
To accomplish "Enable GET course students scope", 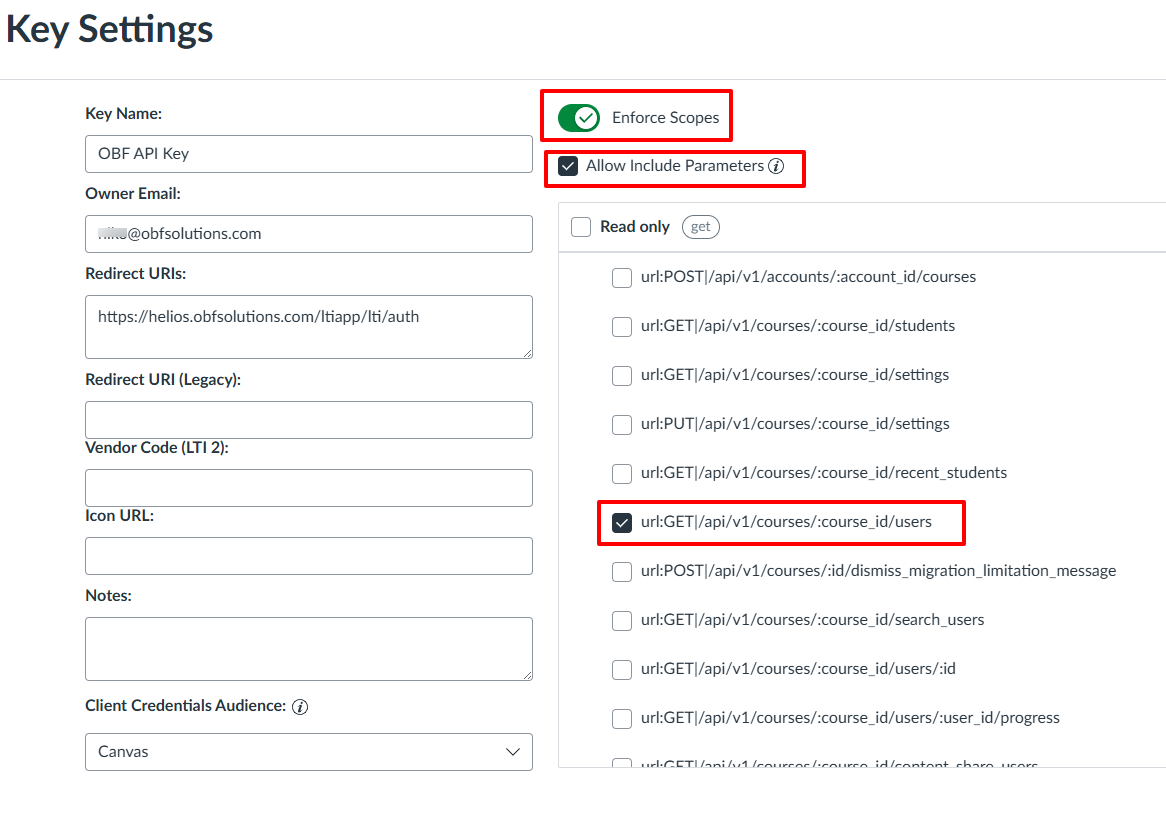I will (622, 326).
